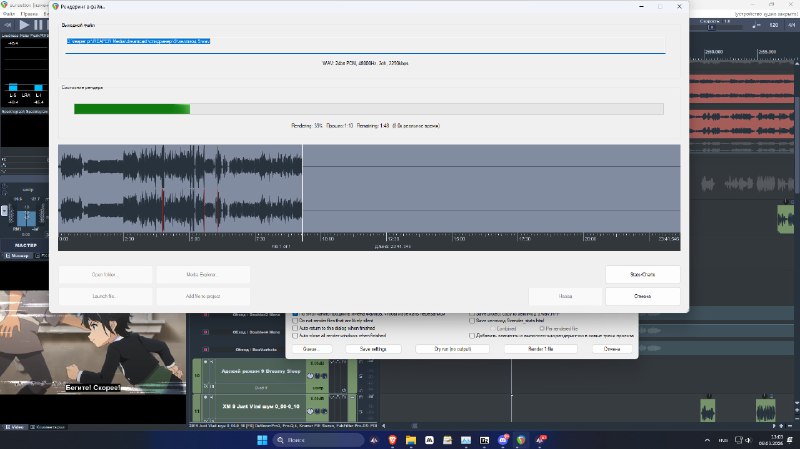Enable 'Do not render files that are likely silent'
The width and height of the screenshot is (800, 449).
[x=295, y=320]
